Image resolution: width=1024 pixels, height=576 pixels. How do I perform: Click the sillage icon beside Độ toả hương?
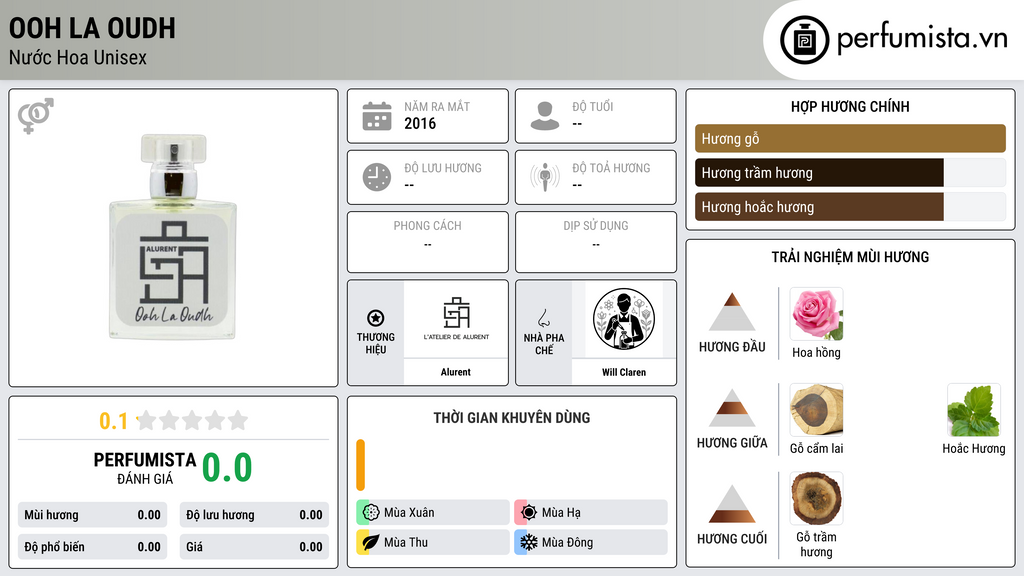click(x=545, y=177)
